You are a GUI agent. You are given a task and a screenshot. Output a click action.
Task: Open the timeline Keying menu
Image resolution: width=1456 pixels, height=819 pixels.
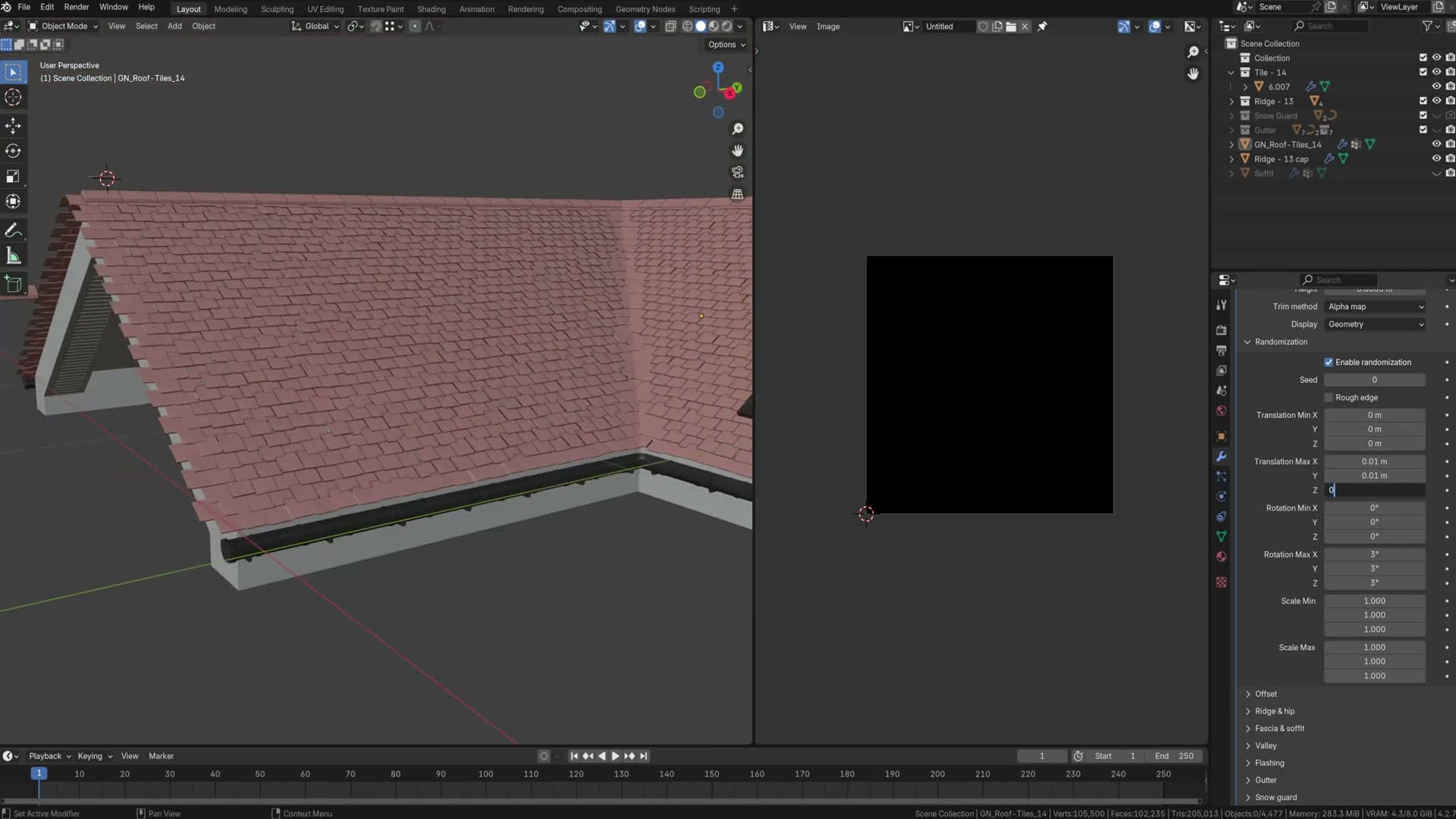point(95,756)
